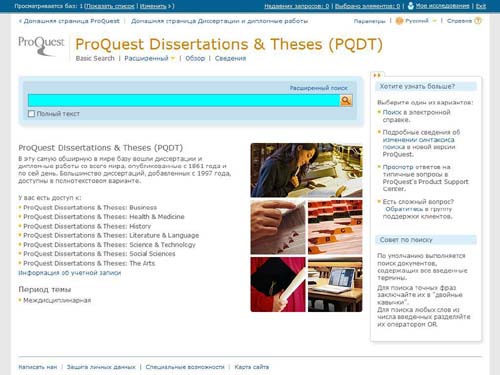Open the Русский language dropdown arrow
The image size is (500, 375).
coord(434,21)
